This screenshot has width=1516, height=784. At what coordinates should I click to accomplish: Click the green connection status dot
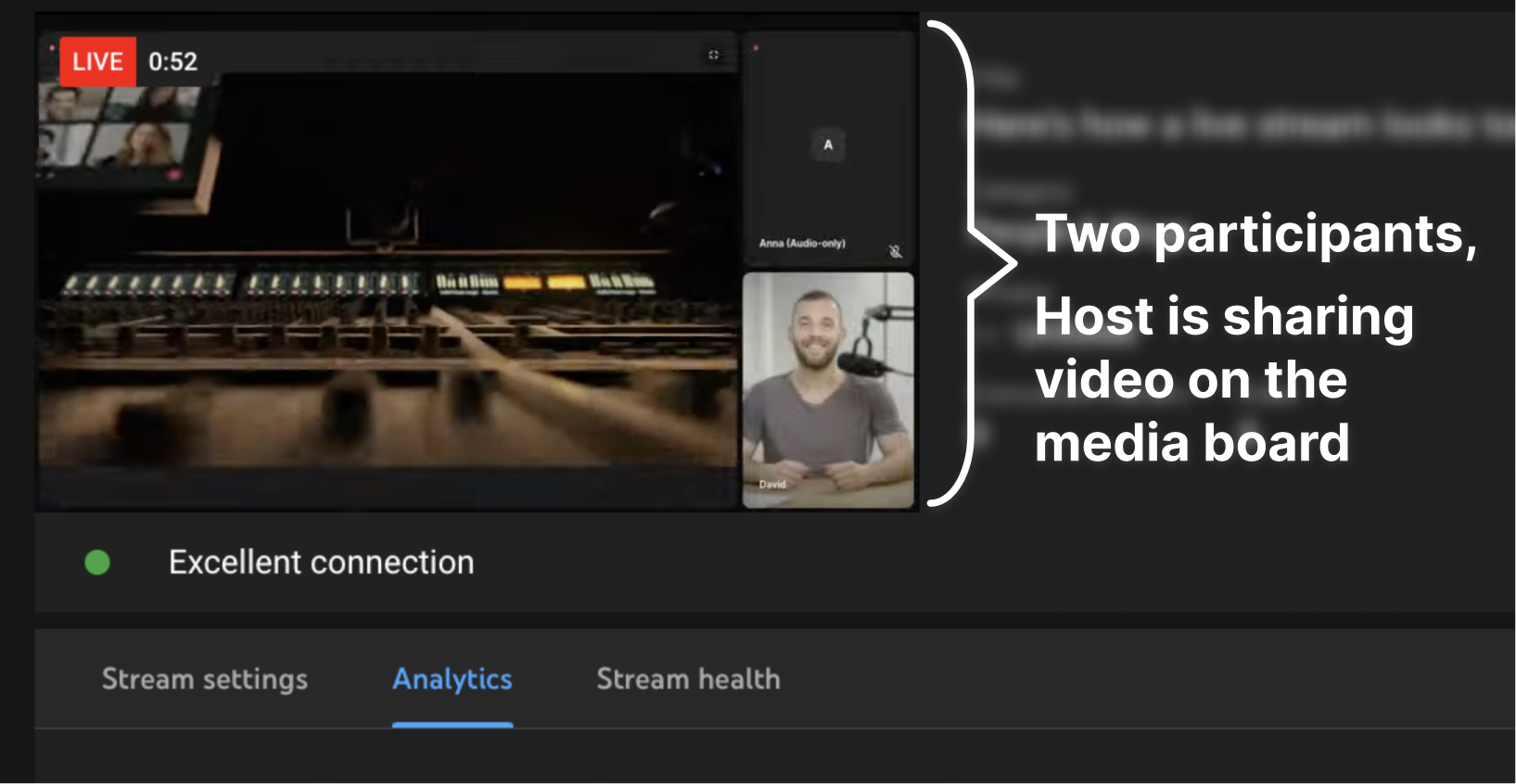97,563
